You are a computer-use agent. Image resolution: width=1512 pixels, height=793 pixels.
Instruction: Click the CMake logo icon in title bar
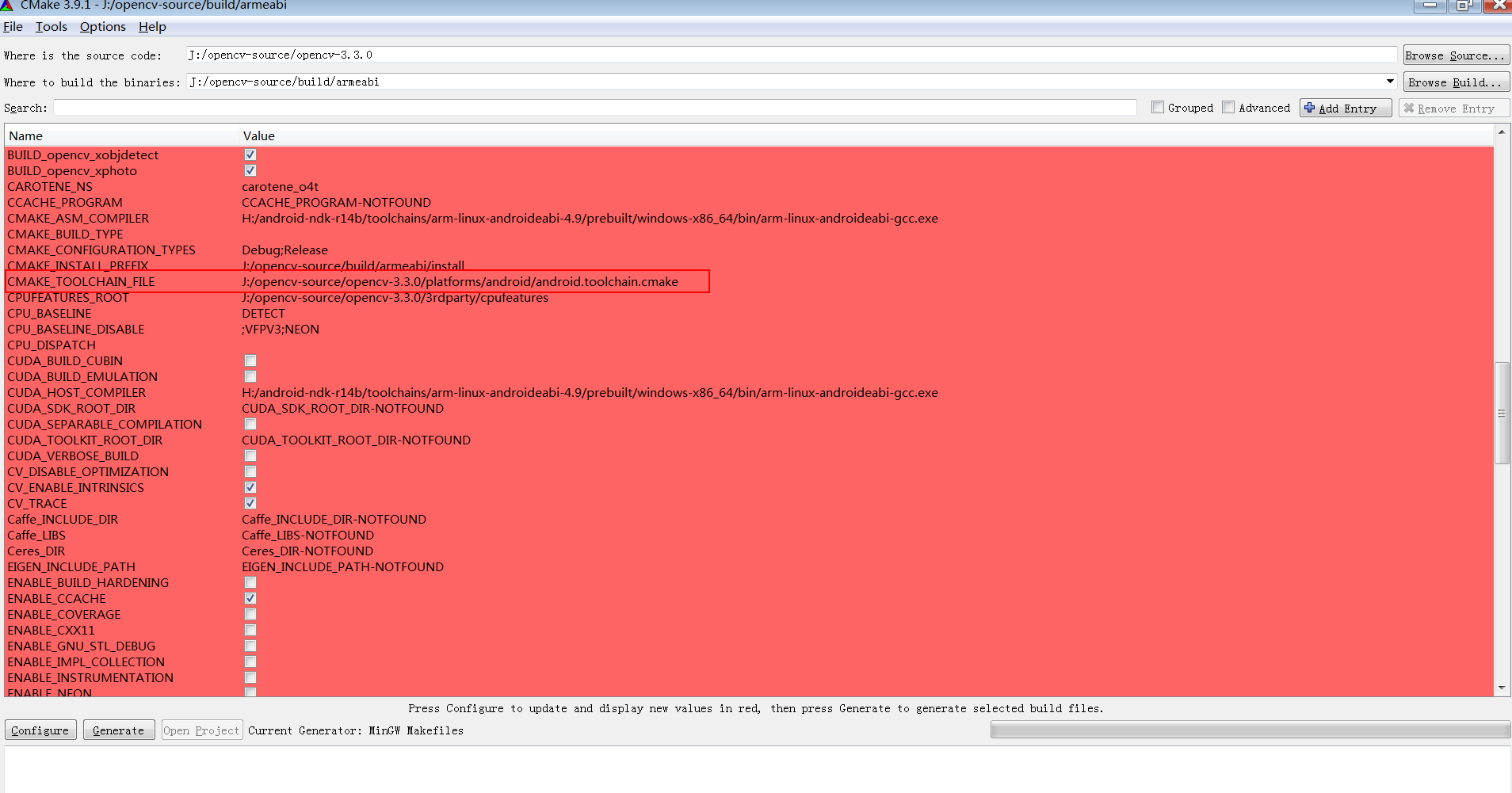tap(6, 5)
